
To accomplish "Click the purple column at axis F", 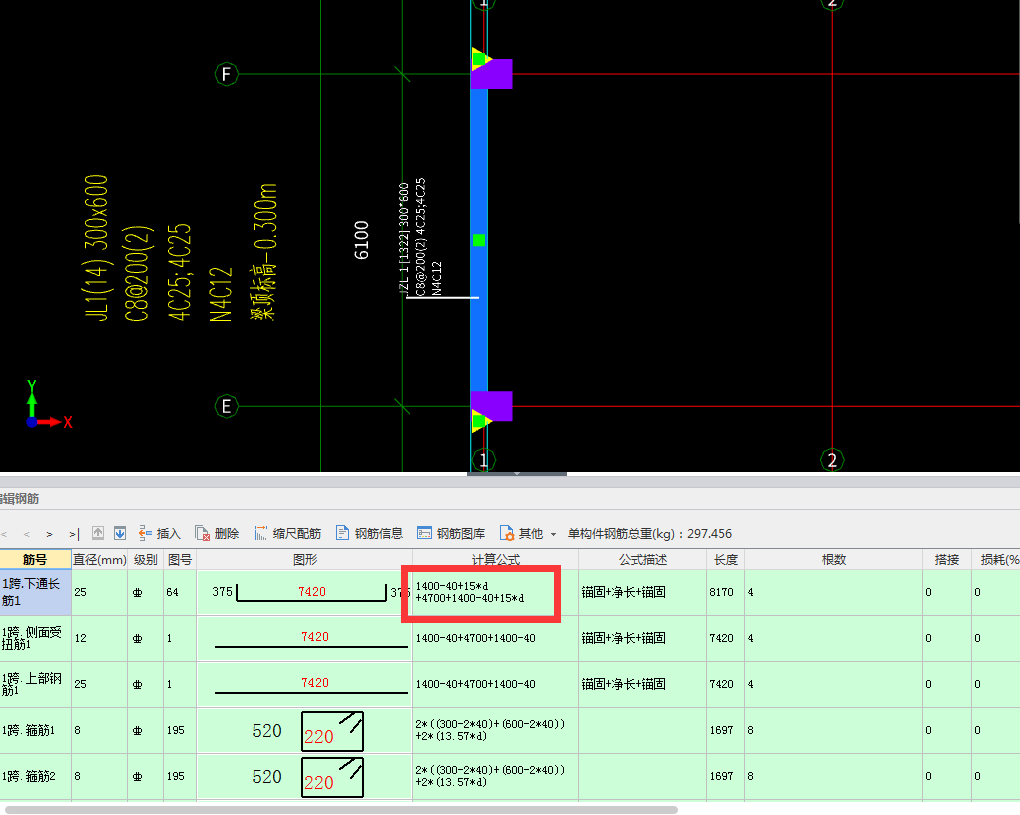I will click(x=492, y=74).
